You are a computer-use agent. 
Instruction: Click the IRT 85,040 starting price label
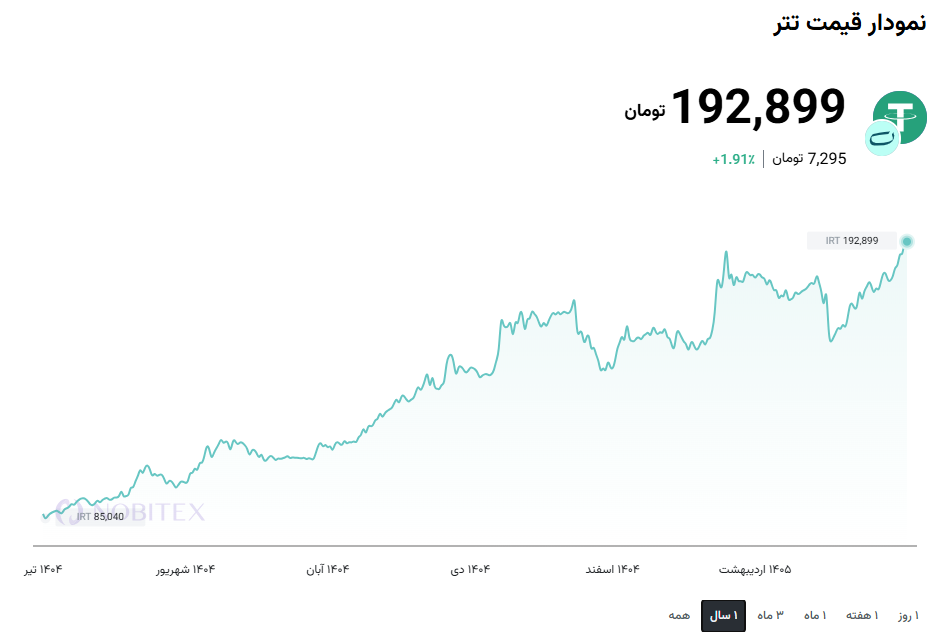[x=100, y=516]
